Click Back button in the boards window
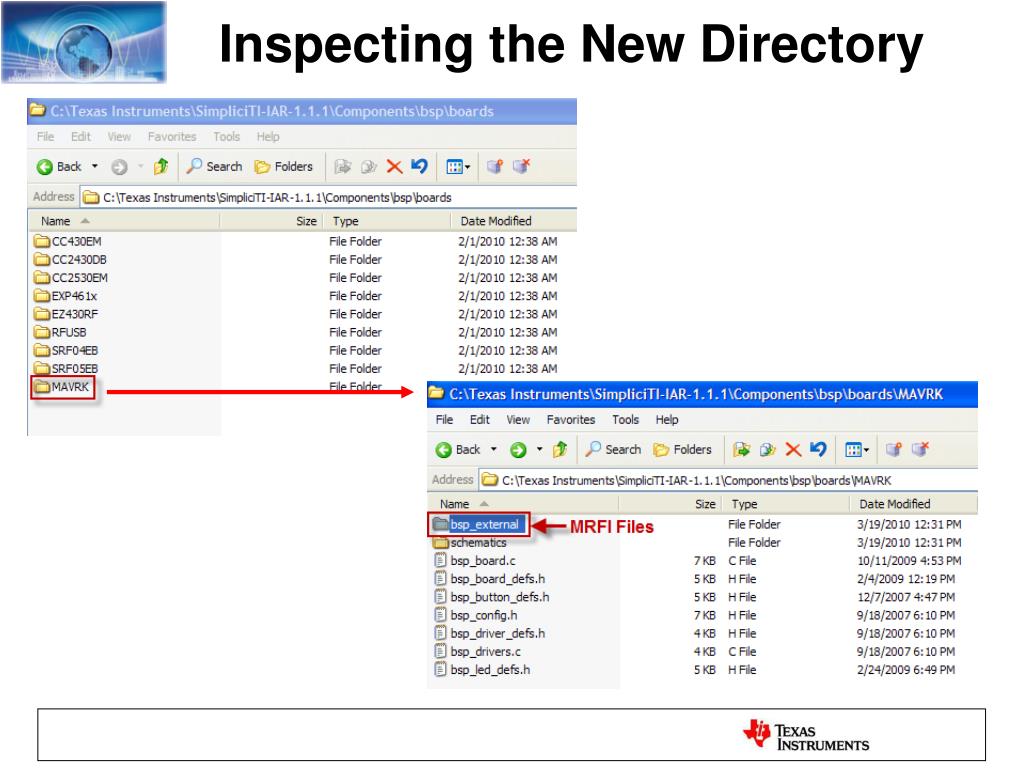Viewport: 1024px width, 768px height. pos(59,167)
